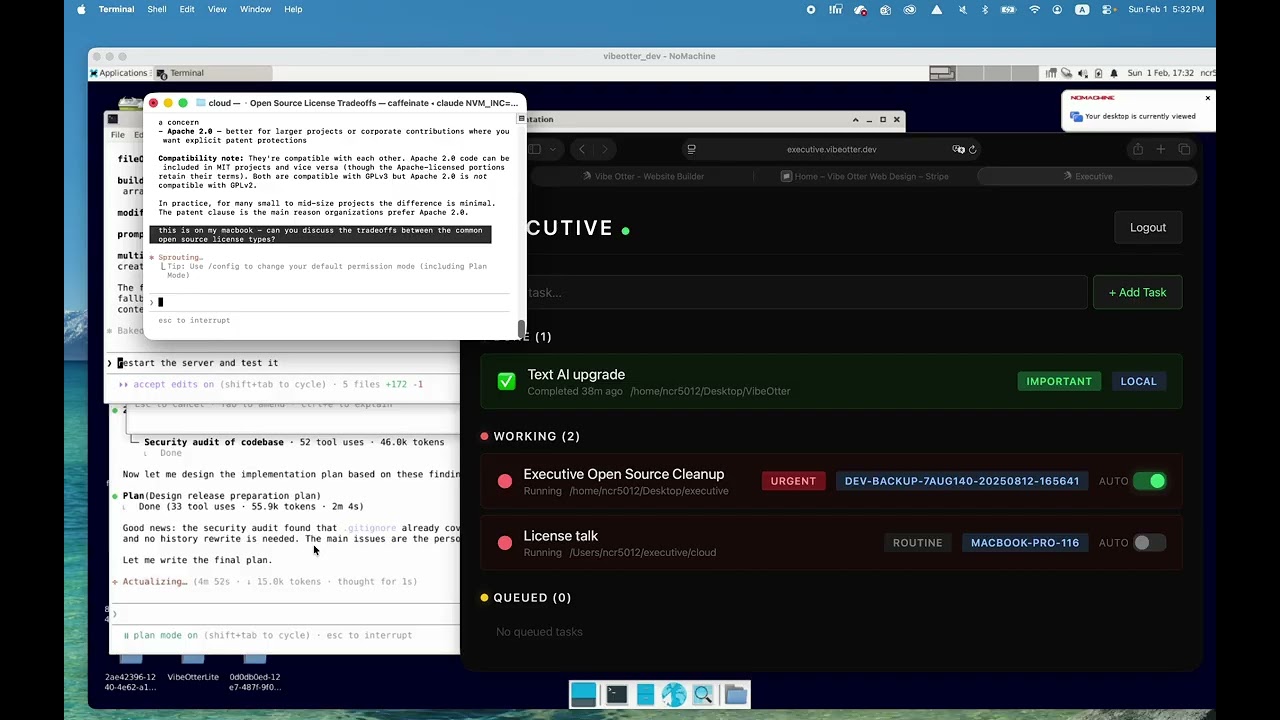
Task: Reload the executive.vibeotter.dev page
Action: 972,149
